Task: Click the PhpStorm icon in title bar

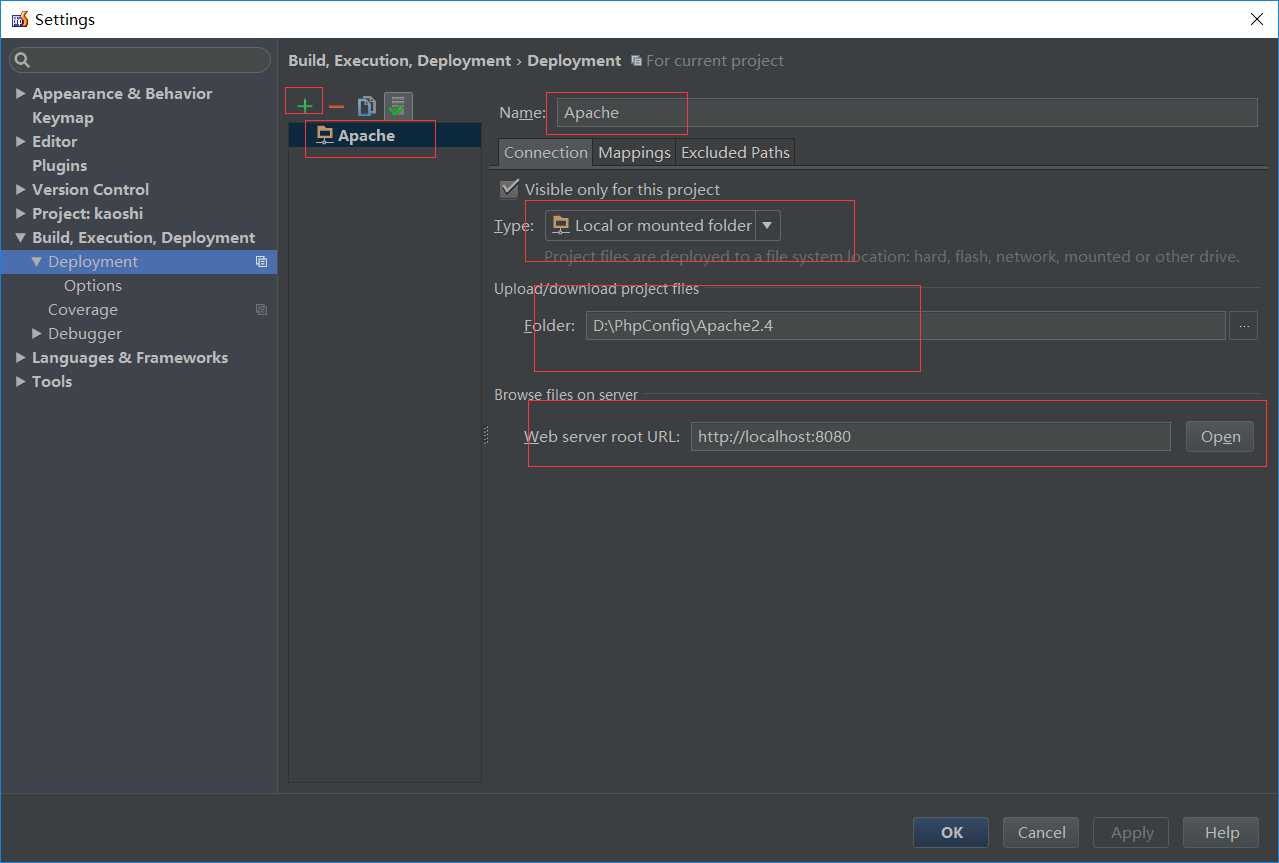Action: click(x=20, y=19)
